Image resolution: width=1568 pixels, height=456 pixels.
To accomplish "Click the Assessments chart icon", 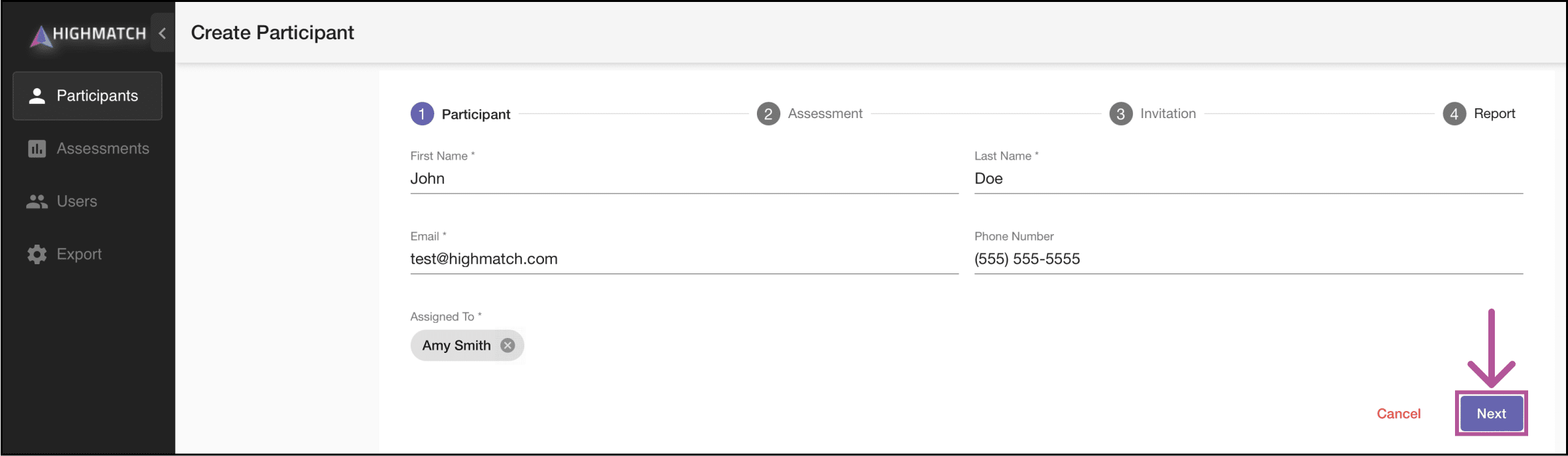I will click(x=37, y=149).
